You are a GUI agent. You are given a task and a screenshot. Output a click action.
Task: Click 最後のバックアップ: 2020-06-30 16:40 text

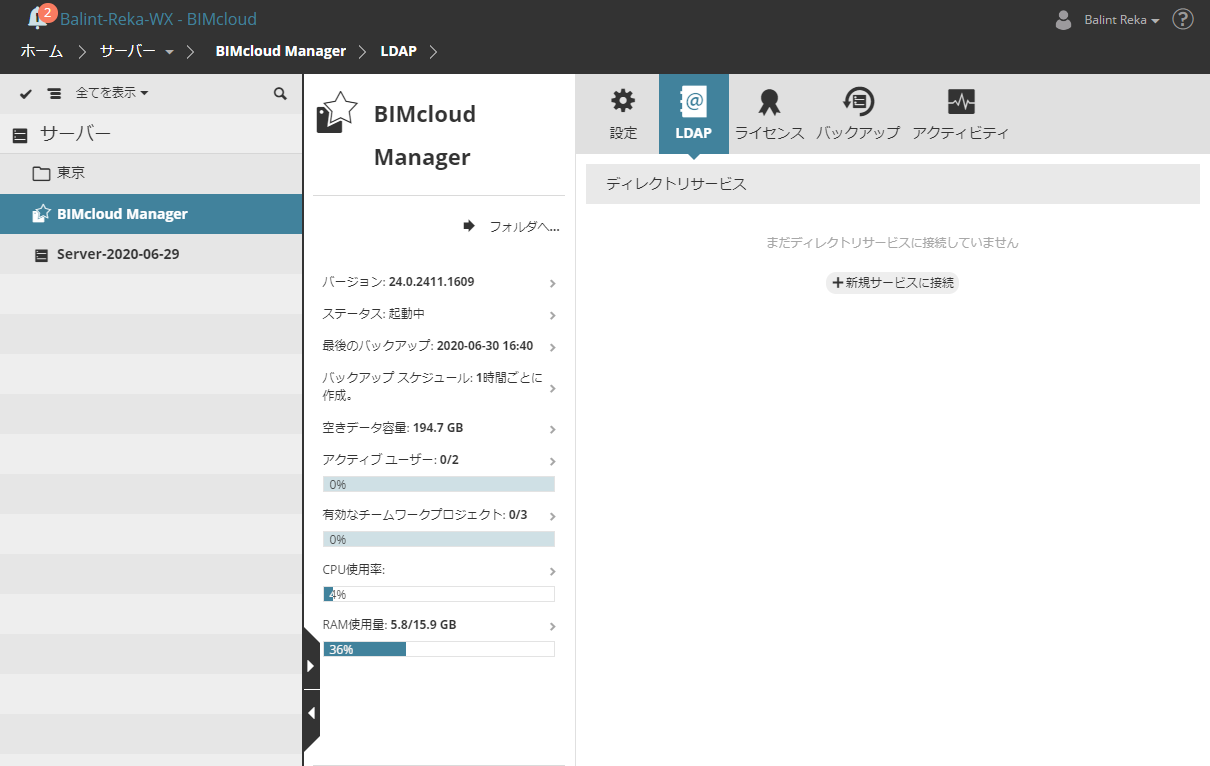[x=427, y=346]
